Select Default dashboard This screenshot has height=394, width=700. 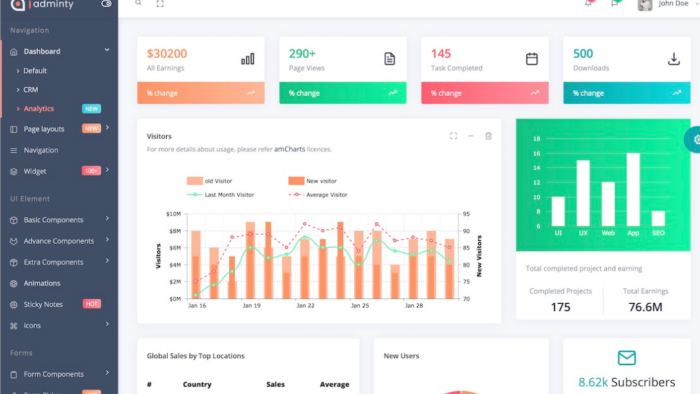pos(35,71)
